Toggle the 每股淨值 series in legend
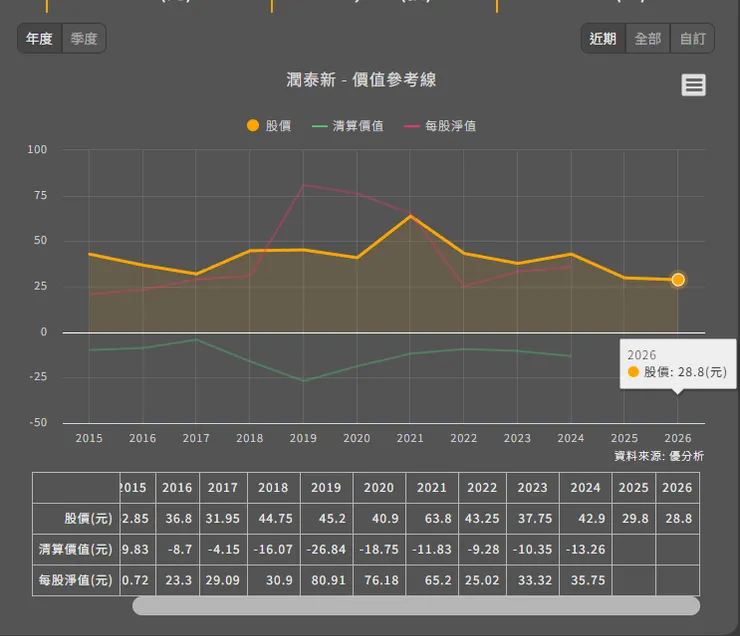 coord(440,126)
